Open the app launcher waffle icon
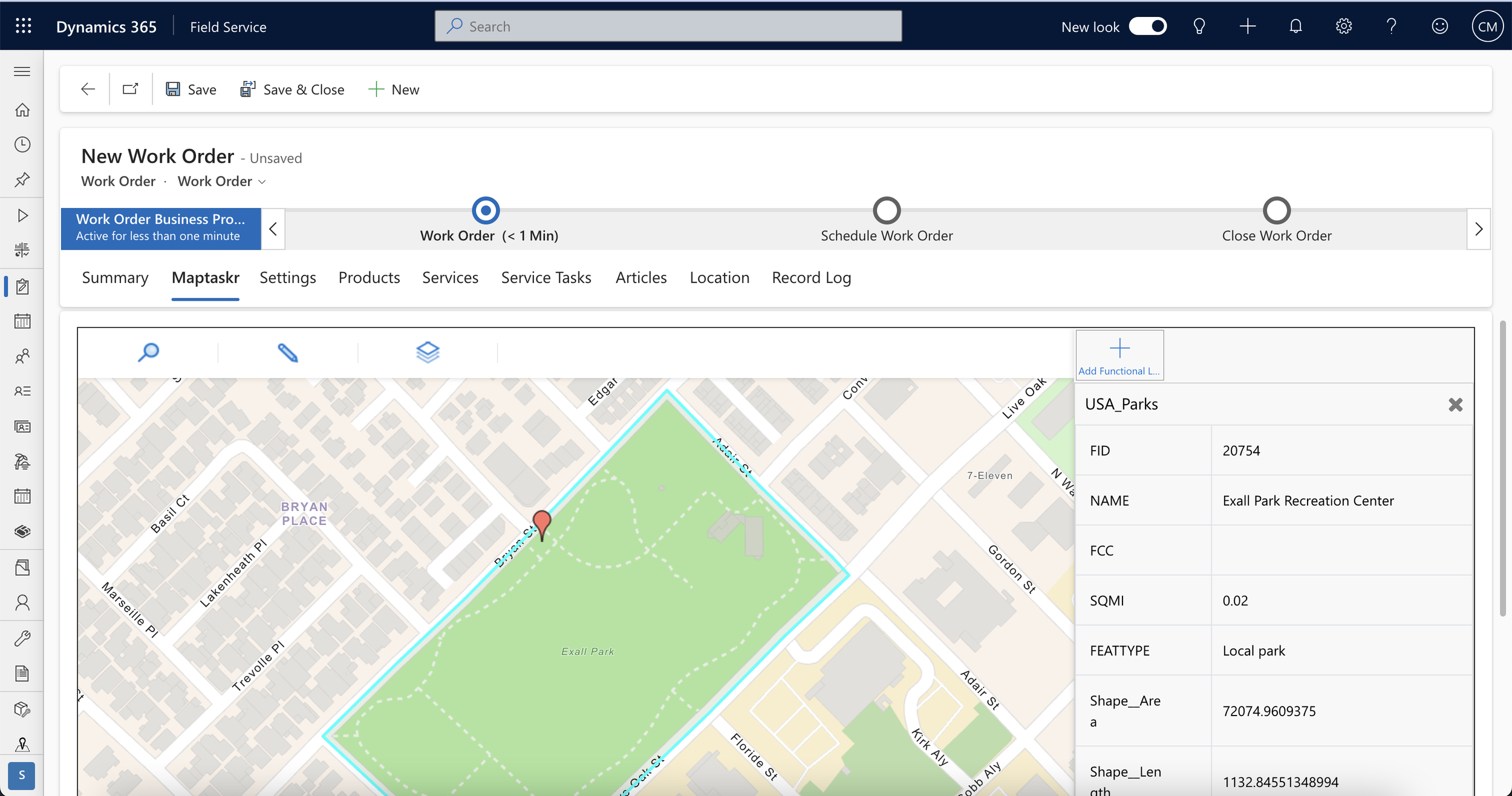Screen dimensions: 1512x796 tap(23, 26)
